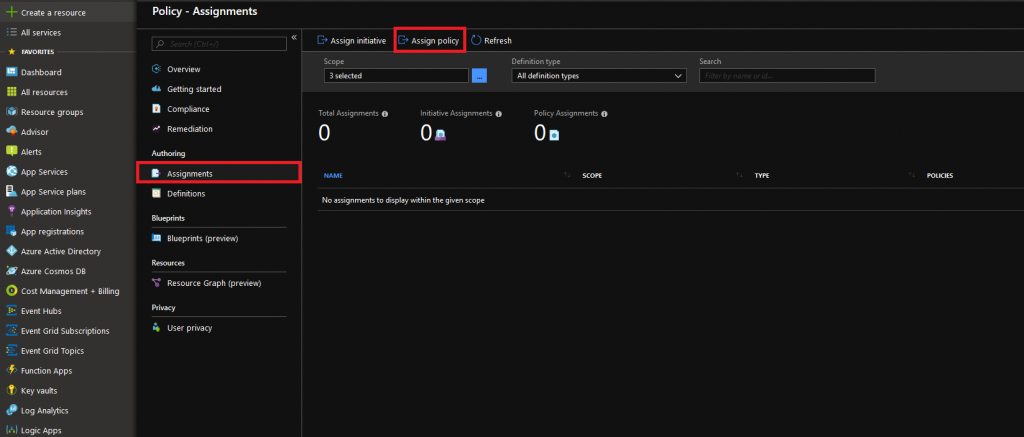Open the Dashboard icon in favorites
The image size is (1024, 437).
click(11, 72)
